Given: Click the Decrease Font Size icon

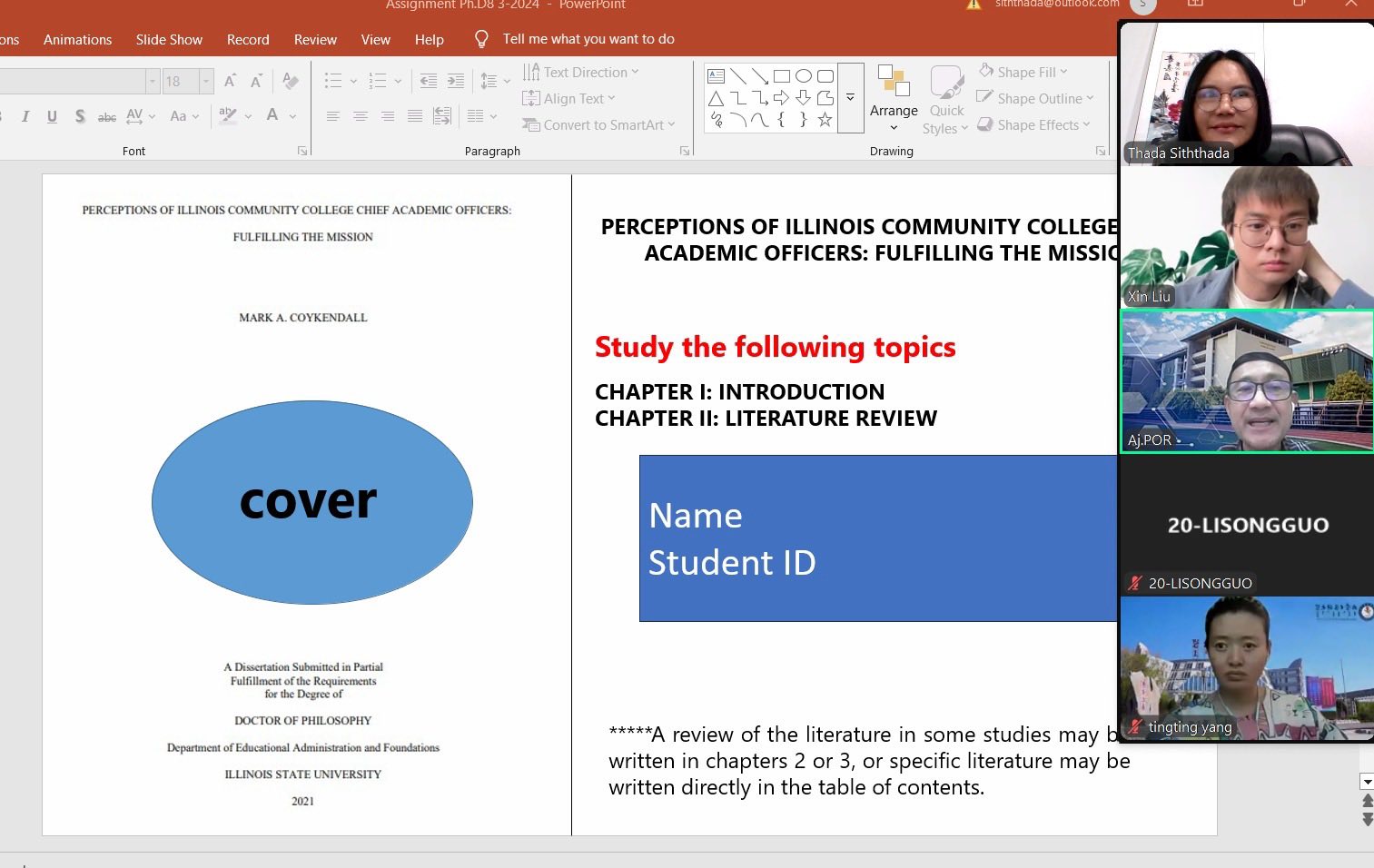Looking at the screenshot, I should click(x=256, y=81).
